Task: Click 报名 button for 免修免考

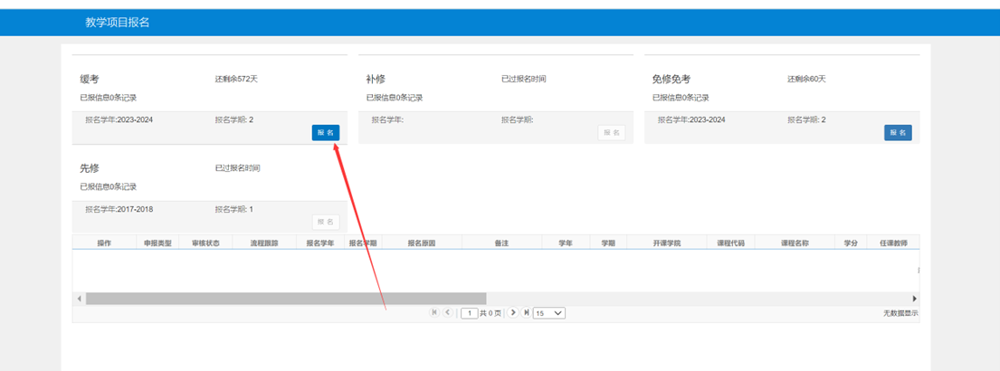Action: point(898,133)
